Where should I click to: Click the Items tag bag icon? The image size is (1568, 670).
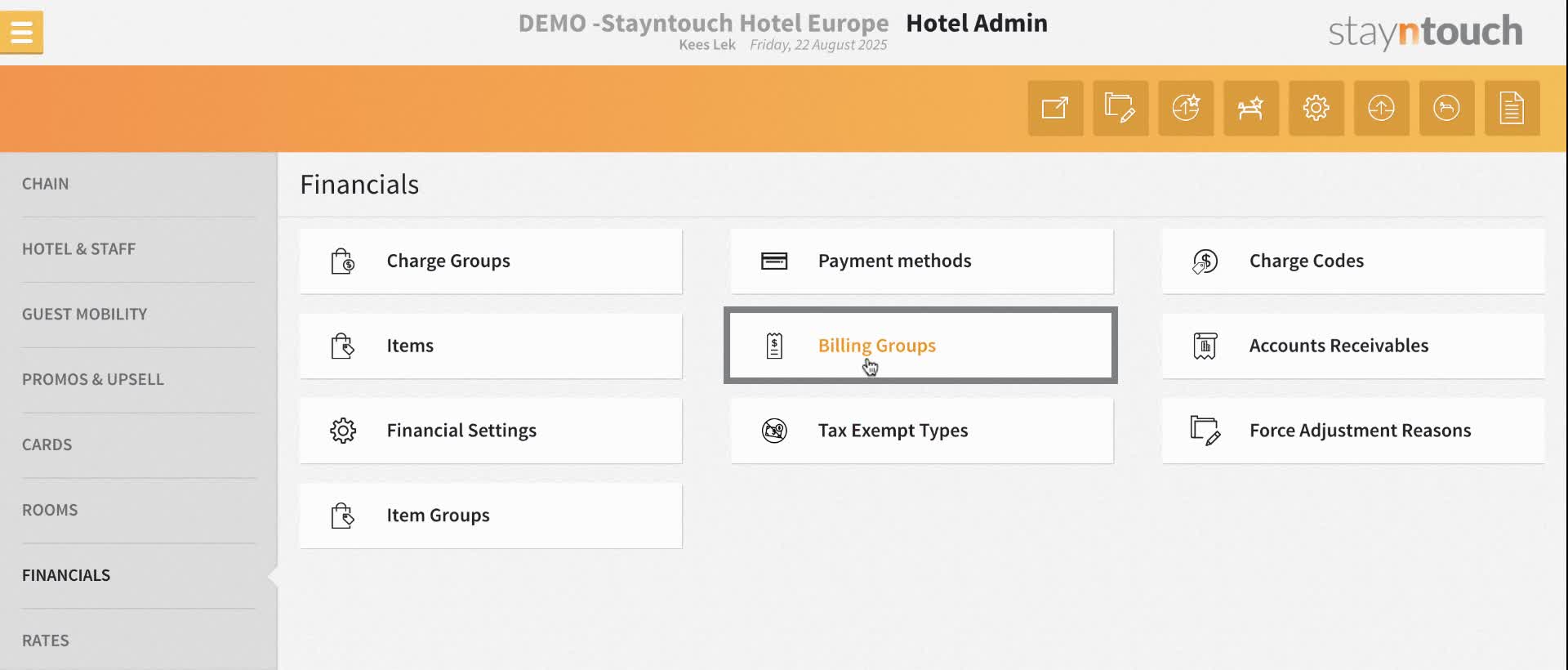click(x=343, y=346)
